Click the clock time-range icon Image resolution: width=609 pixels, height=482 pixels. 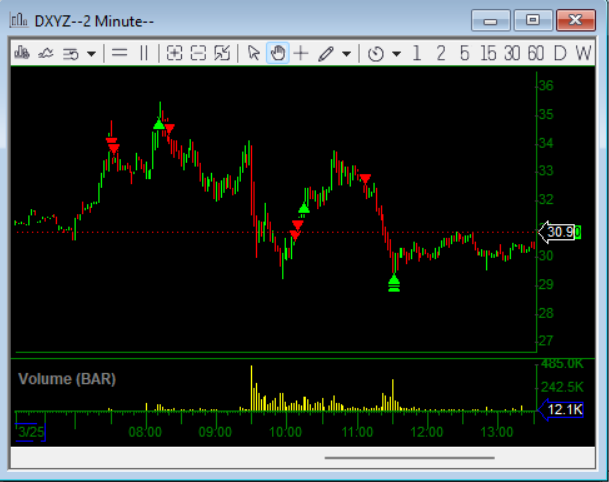point(376,54)
